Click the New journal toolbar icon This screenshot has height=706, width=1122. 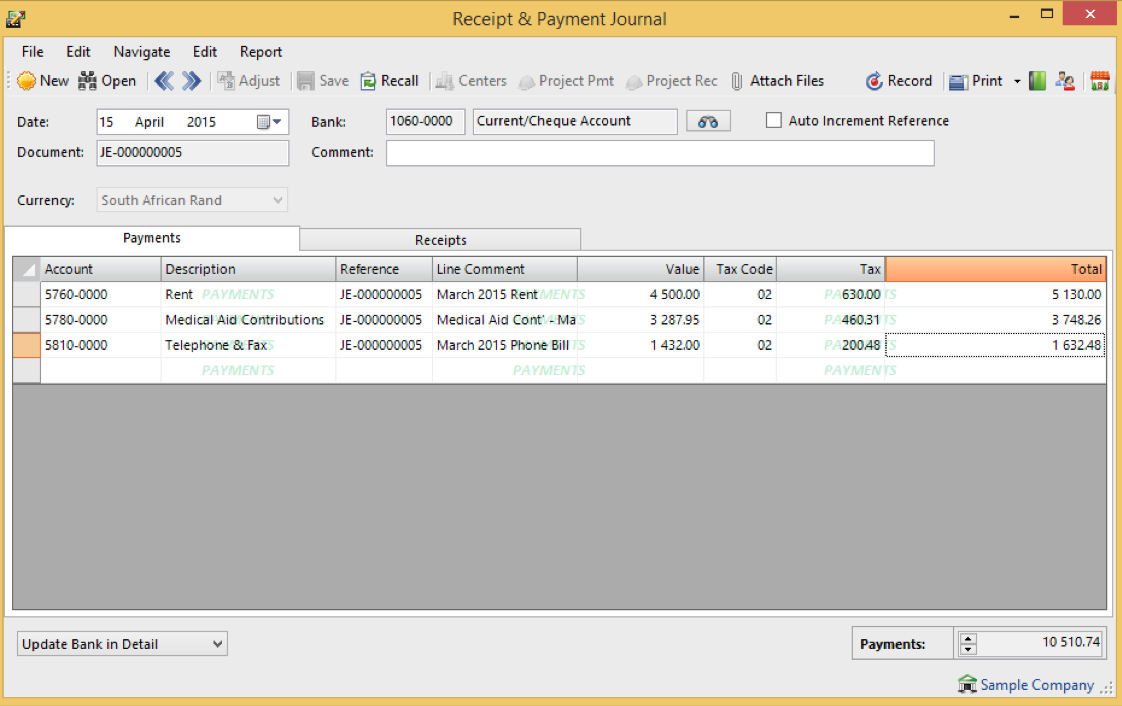pos(42,81)
